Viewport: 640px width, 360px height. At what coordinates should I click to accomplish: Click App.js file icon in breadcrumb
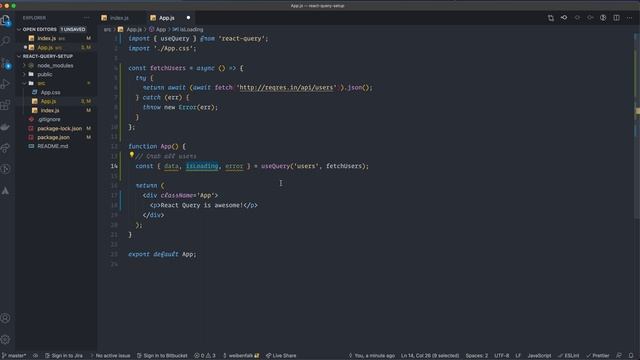[x=121, y=29]
